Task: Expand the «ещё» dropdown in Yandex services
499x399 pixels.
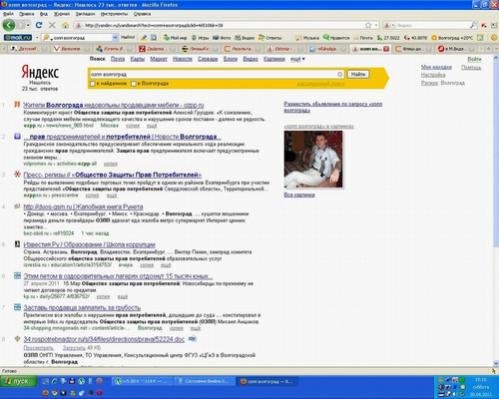Action: click(x=298, y=59)
